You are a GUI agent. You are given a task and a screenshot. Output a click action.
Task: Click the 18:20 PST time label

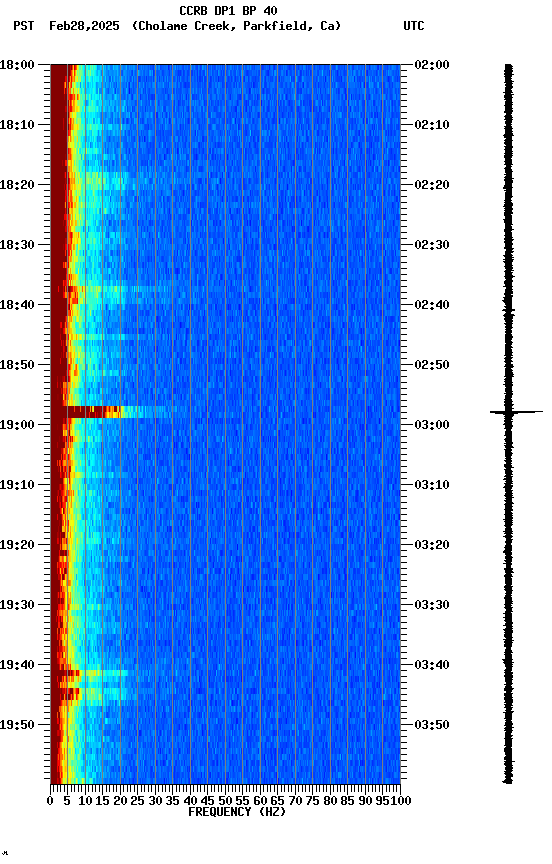[17, 185]
